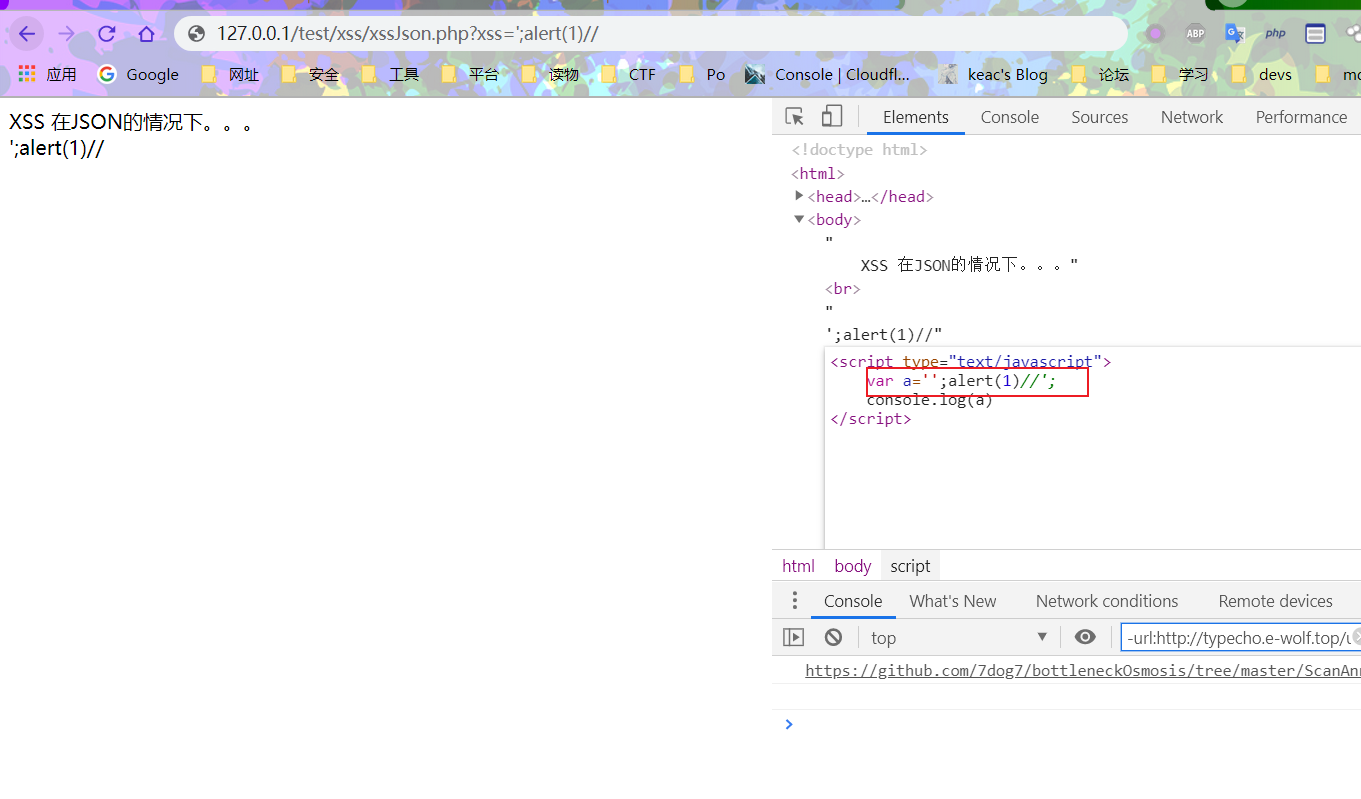Image resolution: width=1361 pixels, height=799 pixels.
Task: Open the Remote devices drawer tab
Action: point(1275,601)
